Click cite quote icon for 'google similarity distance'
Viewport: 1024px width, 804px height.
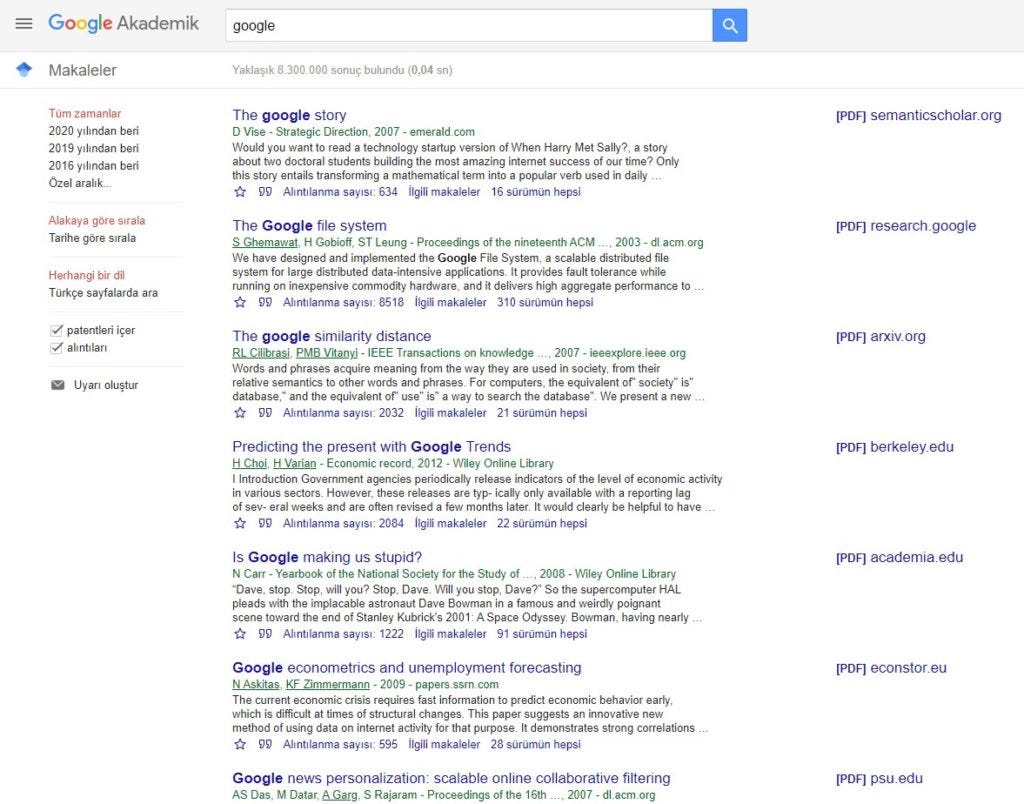click(264, 413)
